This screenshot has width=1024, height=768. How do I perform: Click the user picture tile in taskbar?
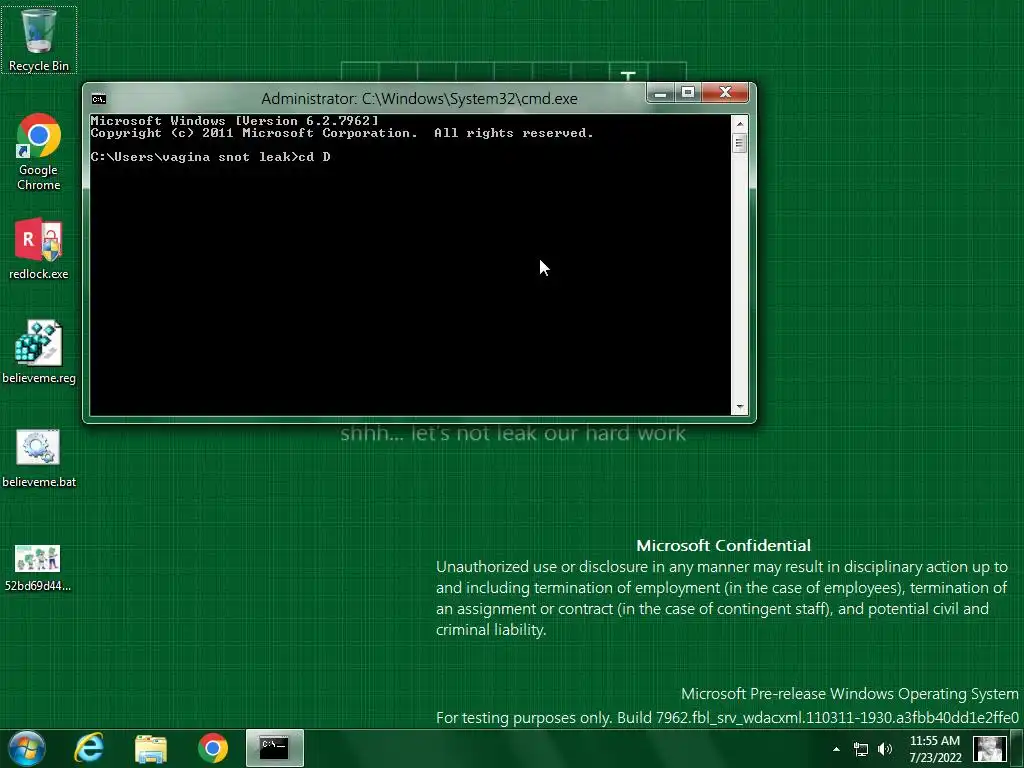pos(989,749)
